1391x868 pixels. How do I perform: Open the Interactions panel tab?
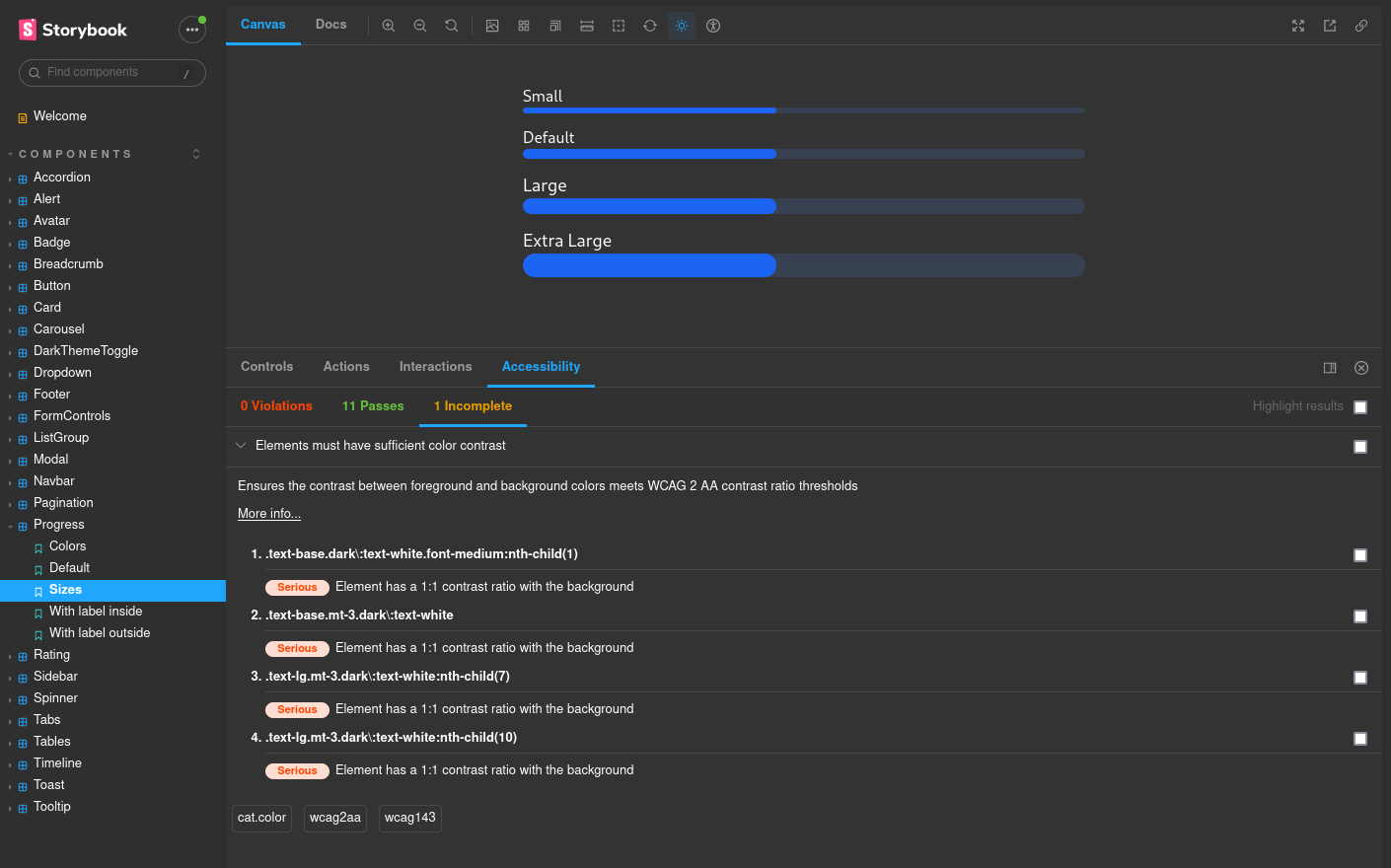coord(435,366)
